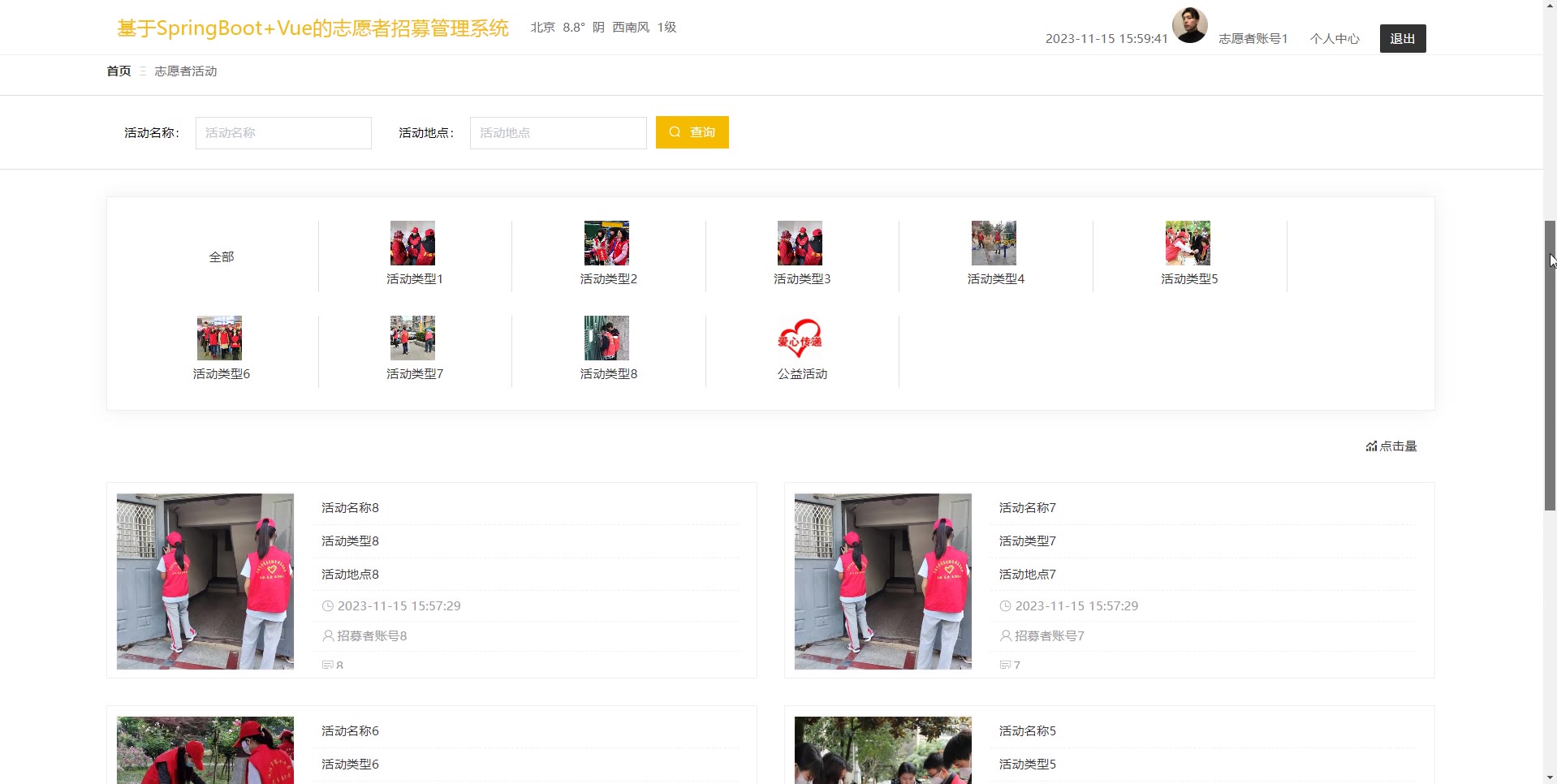Focus the 活动名称 input field

pyautogui.click(x=283, y=133)
